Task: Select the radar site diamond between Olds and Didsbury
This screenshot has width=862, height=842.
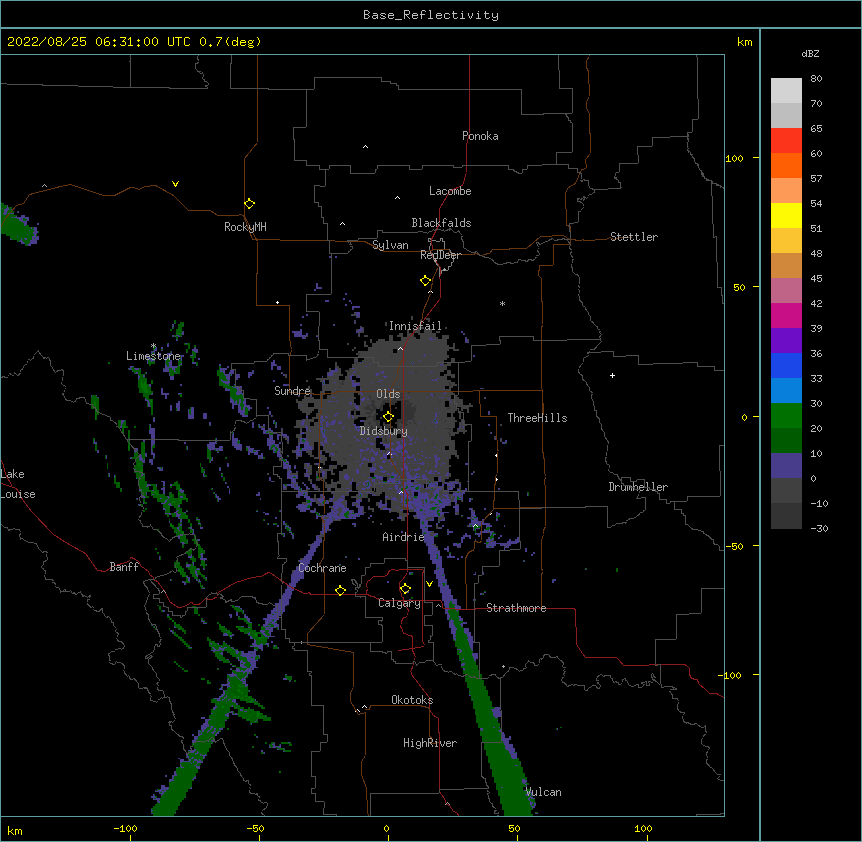Action: coord(389,417)
